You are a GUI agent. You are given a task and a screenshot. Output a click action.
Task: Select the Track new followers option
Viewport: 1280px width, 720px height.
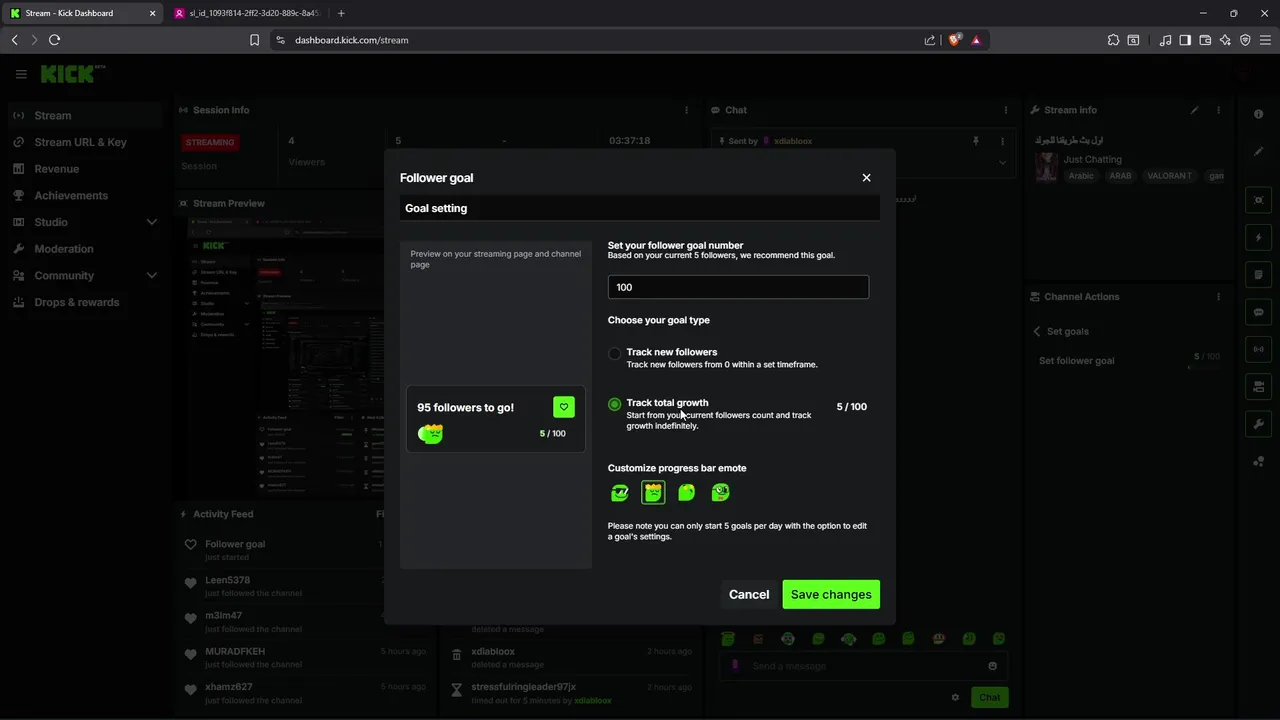tap(614, 353)
